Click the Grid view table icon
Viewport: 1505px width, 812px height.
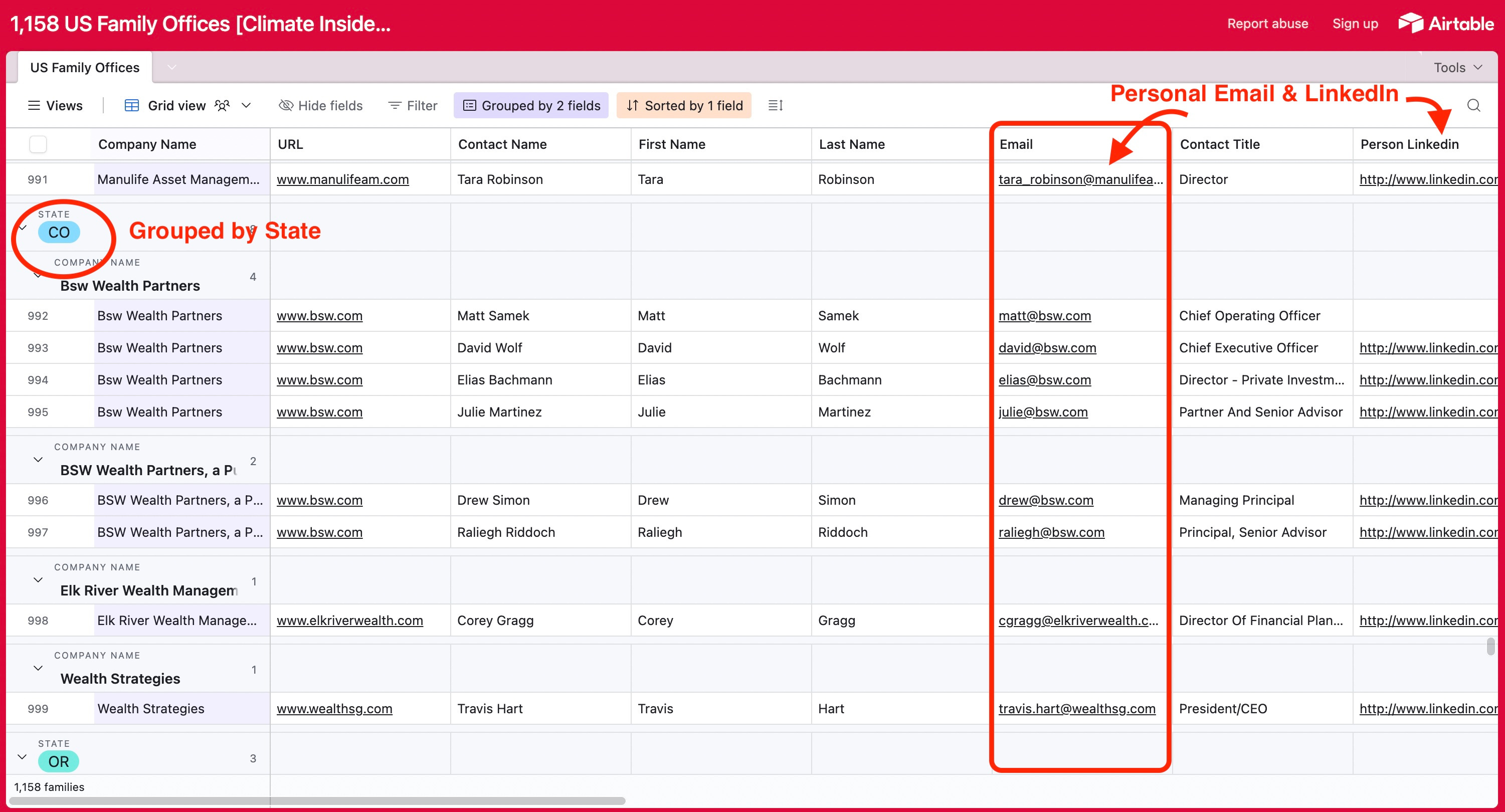(x=132, y=105)
